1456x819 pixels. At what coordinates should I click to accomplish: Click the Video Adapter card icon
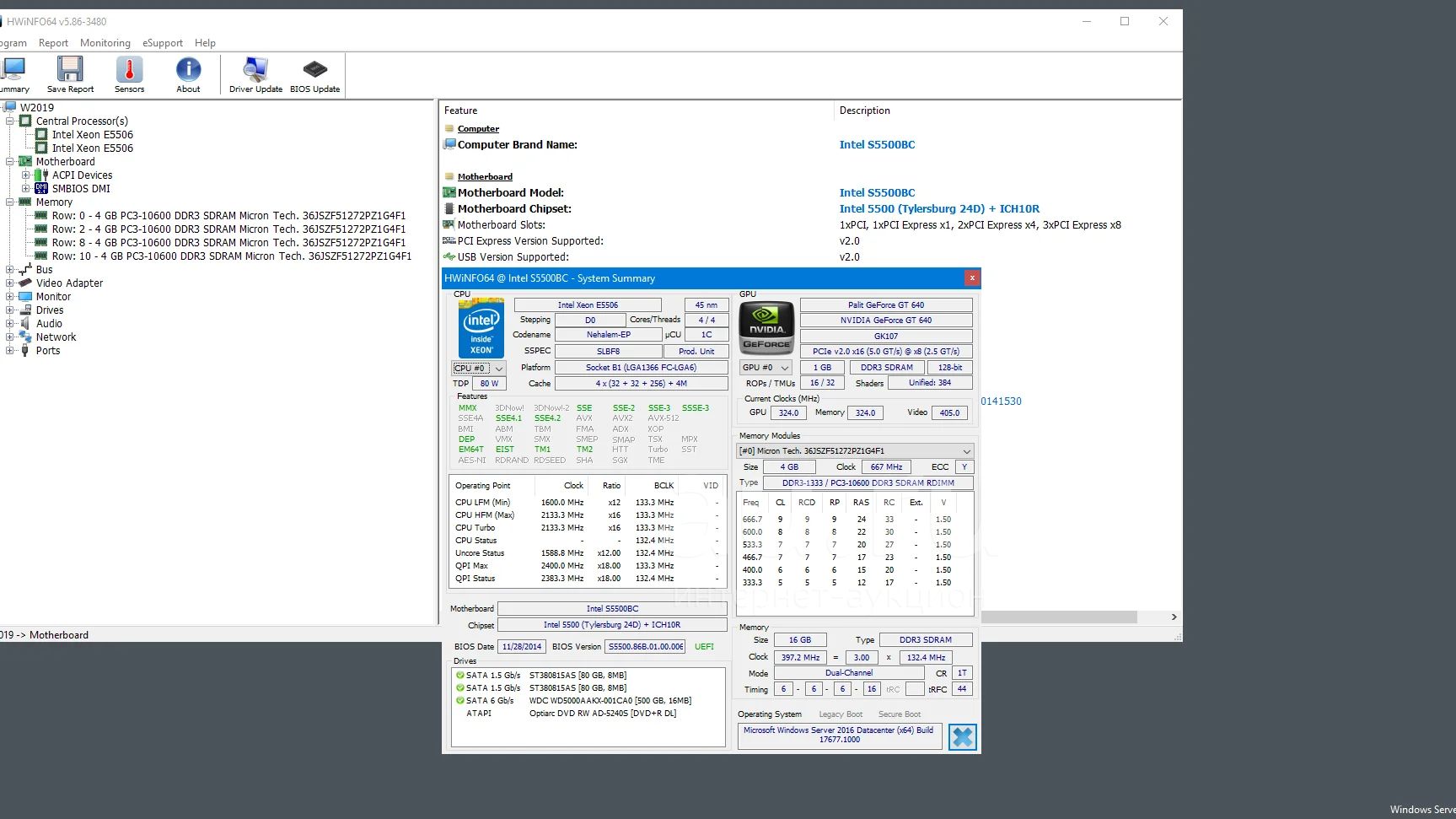(x=25, y=283)
